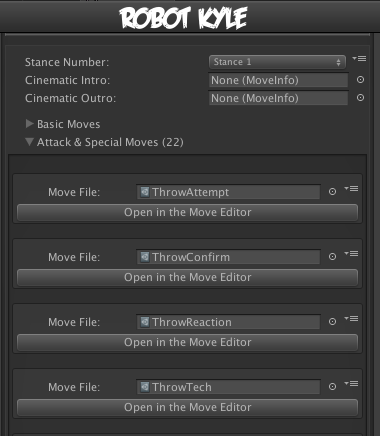Click the object picker circle for ThrowAttempt
Image resolution: width=380 pixels, height=436 pixels.
pyautogui.click(x=332, y=192)
